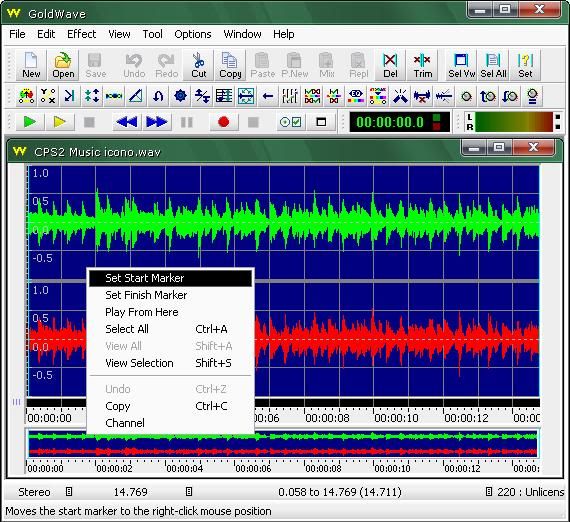Click the Set toolbar button
570x522 pixels.
pyautogui.click(x=525, y=65)
